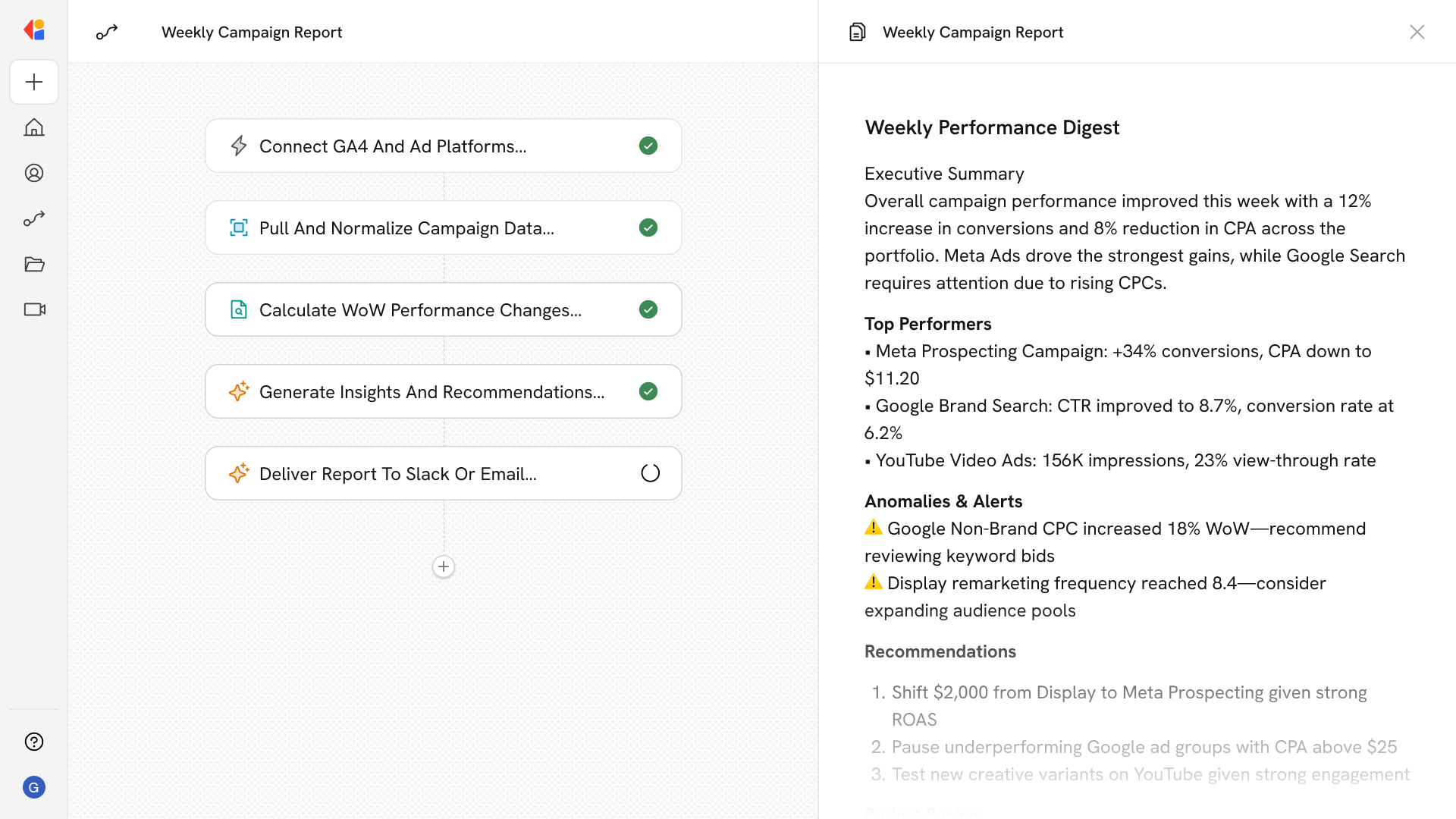Close the Weekly Campaign Report panel
Viewport: 1456px width, 819px height.
point(1417,32)
